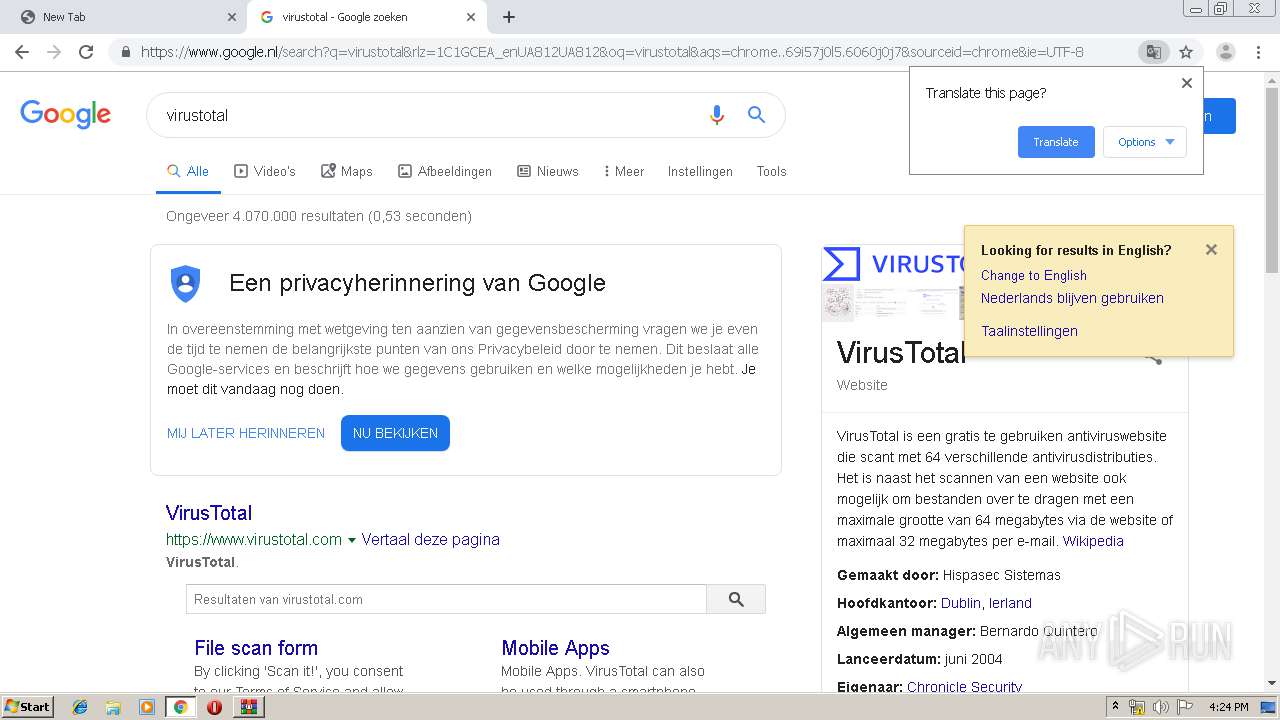Open Instellingen search settings
Screen dimensions: 1280x720
click(700, 171)
